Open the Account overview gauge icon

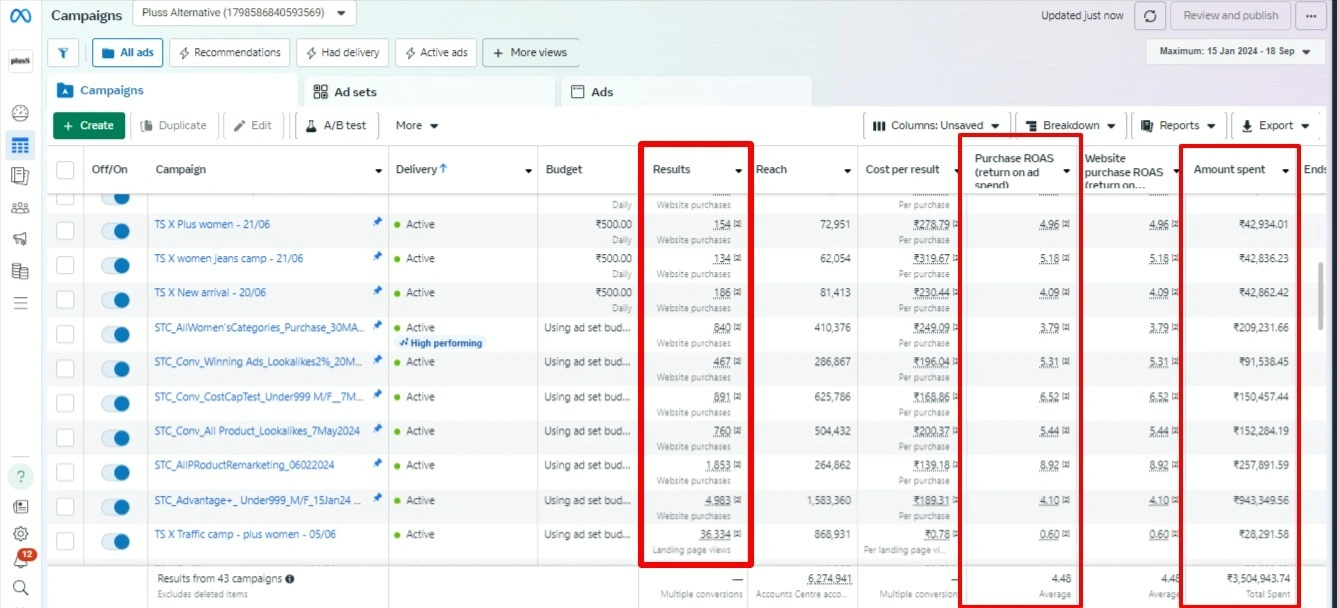click(x=20, y=113)
